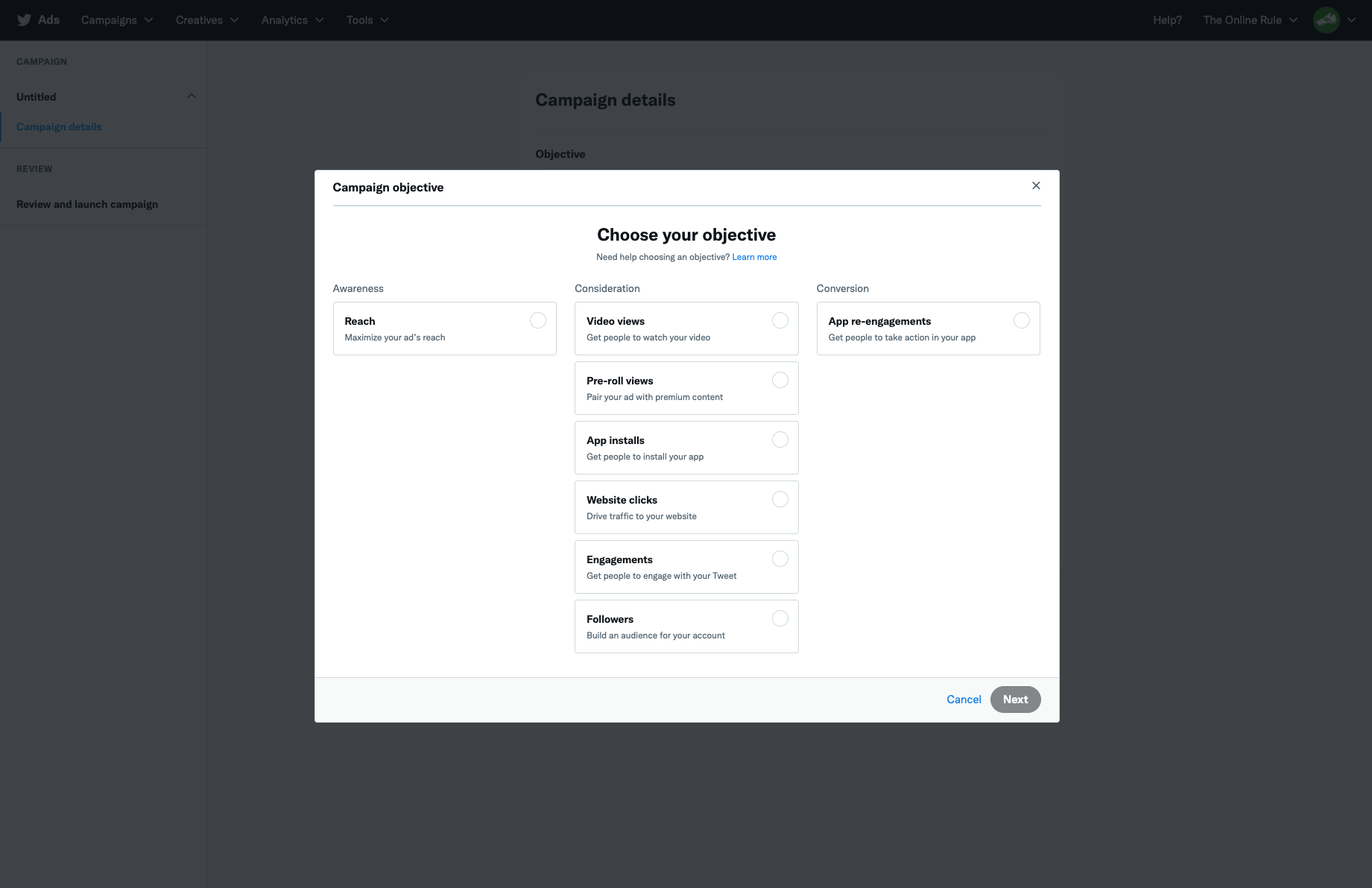The width and height of the screenshot is (1372, 888).
Task: Click the Twitter bird logo
Action: pyautogui.click(x=24, y=20)
